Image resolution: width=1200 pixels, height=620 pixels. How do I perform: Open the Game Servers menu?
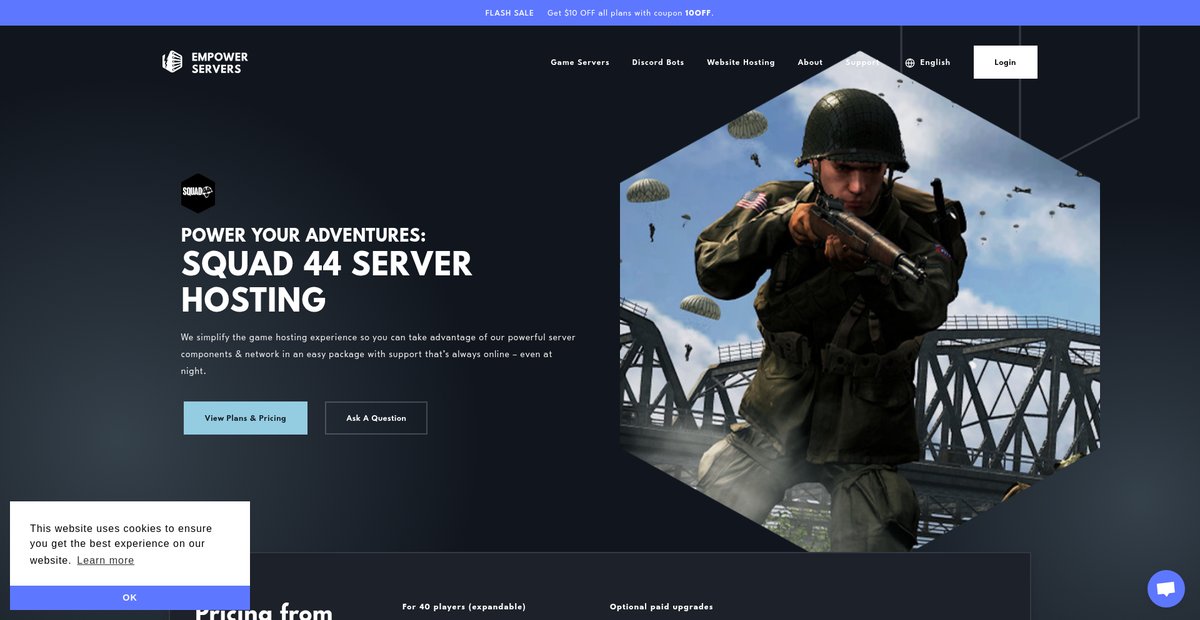(580, 62)
